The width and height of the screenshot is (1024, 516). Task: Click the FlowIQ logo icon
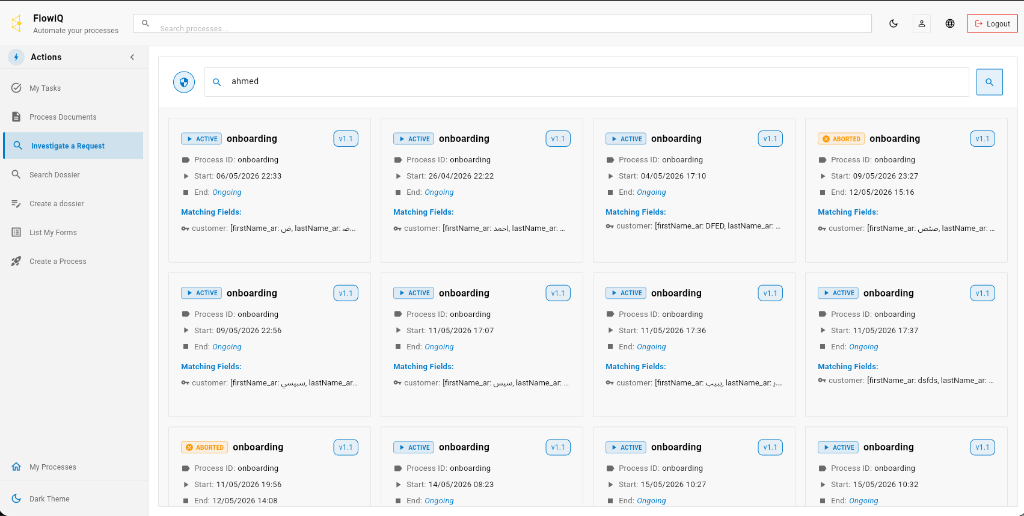[x=16, y=24]
